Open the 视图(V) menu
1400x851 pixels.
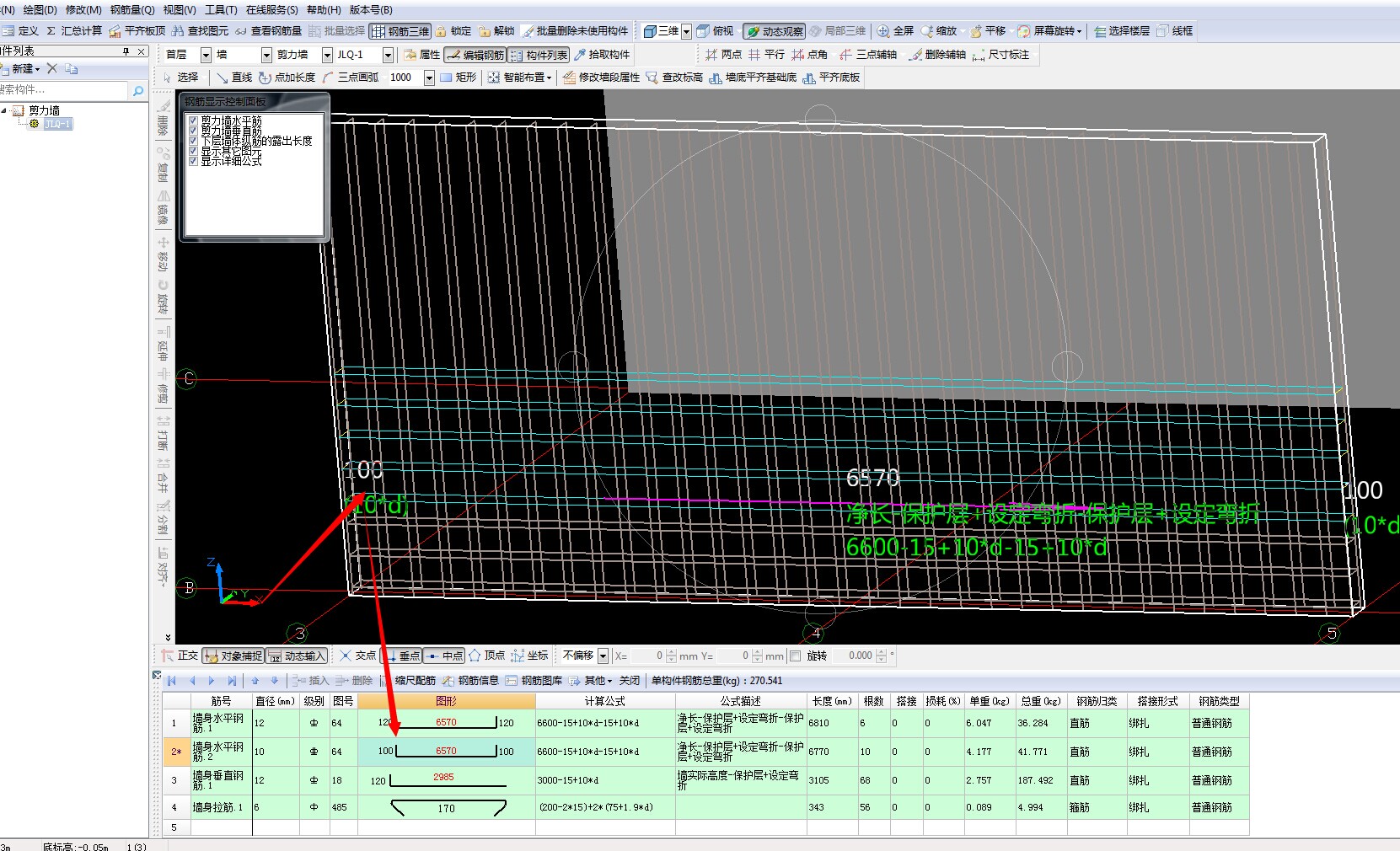(180, 10)
